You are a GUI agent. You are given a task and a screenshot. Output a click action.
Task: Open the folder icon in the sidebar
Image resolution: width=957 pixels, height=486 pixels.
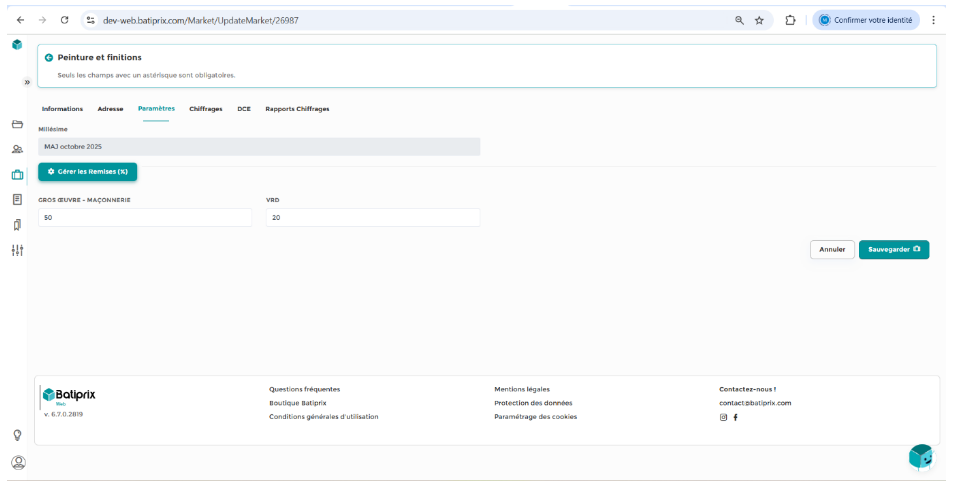click(x=17, y=125)
